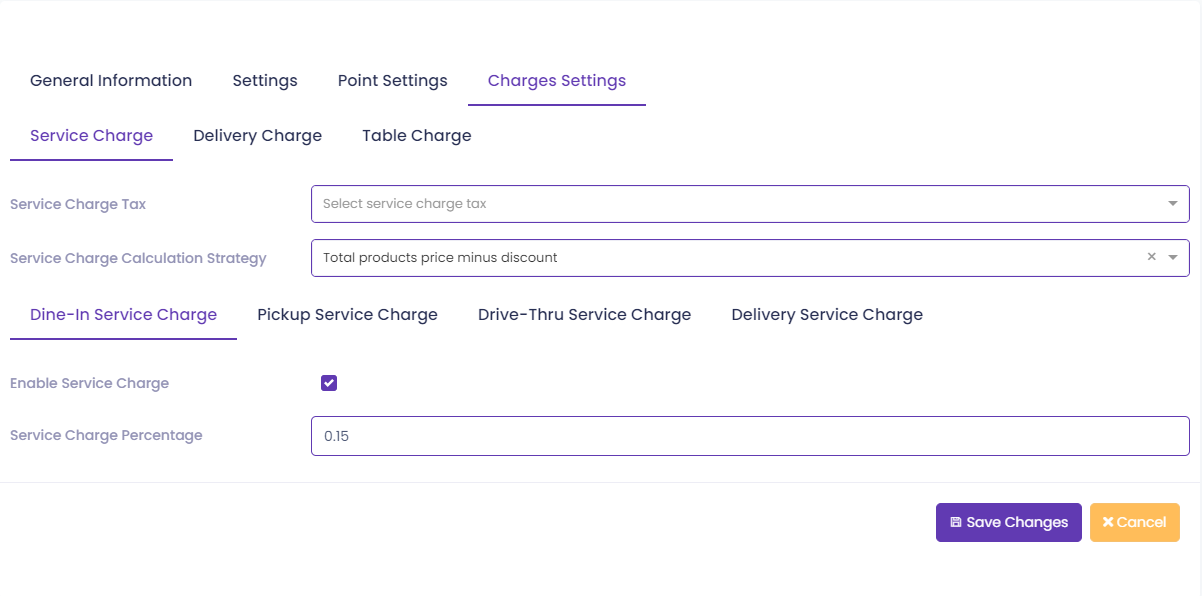Click the Save Changes button
The width and height of the screenshot is (1202, 596).
[x=1009, y=523]
